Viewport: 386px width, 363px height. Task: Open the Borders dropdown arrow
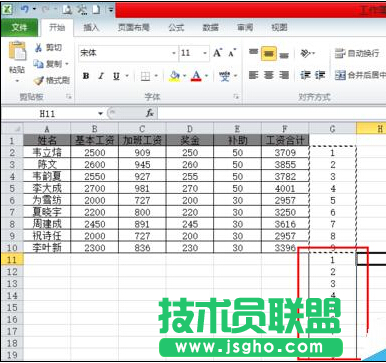156,76
